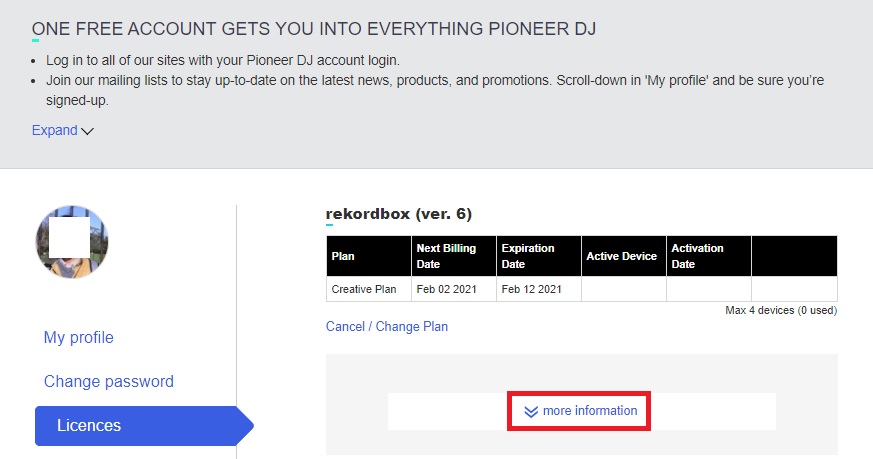Open the Change password page
The height and width of the screenshot is (459, 873).
pos(109,382)
